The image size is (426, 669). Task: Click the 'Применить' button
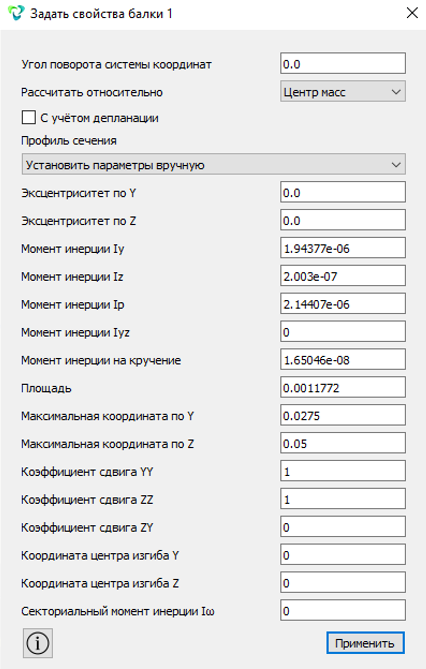[365, 643]
